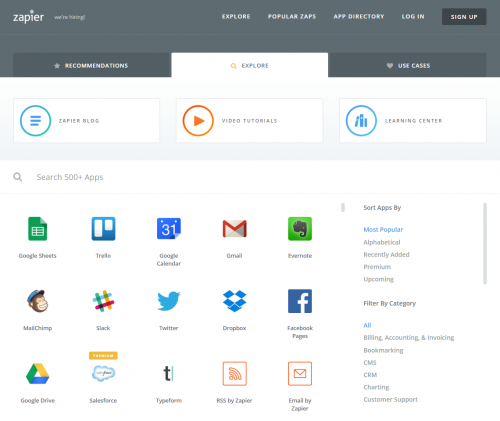Click the Video Tutorials card label
The height and width of the screenshot is (421, 500).
(249, 121)
